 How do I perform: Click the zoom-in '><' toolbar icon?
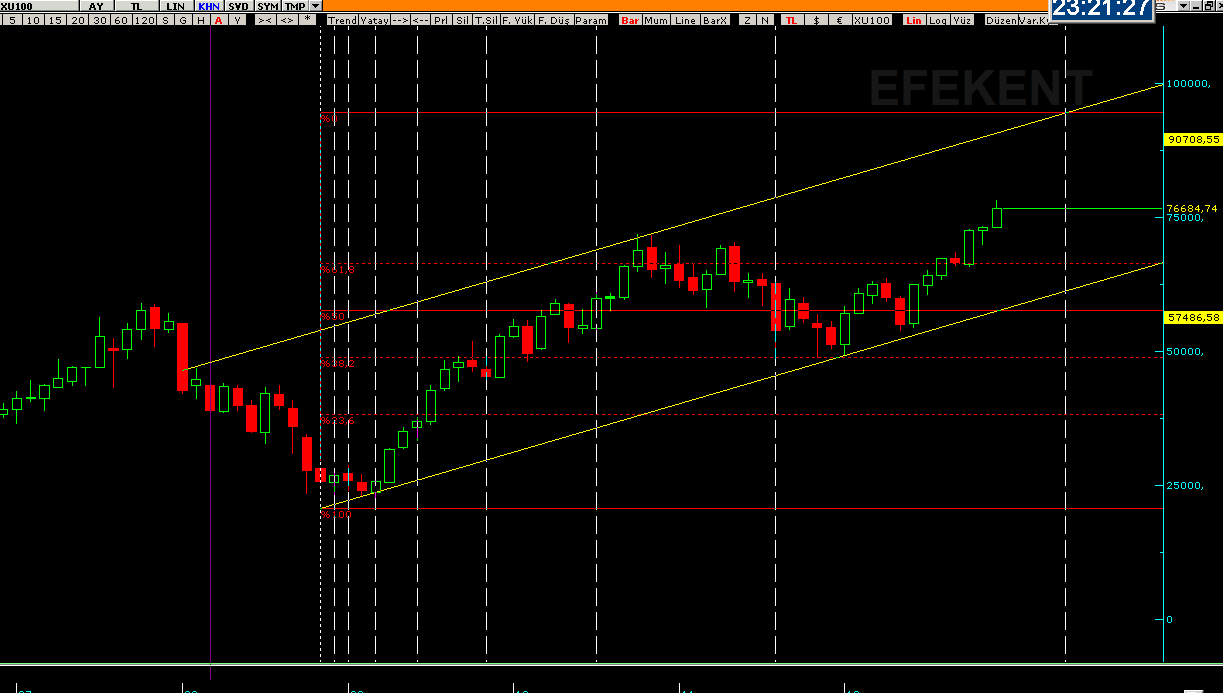click(x=264, y=20)
